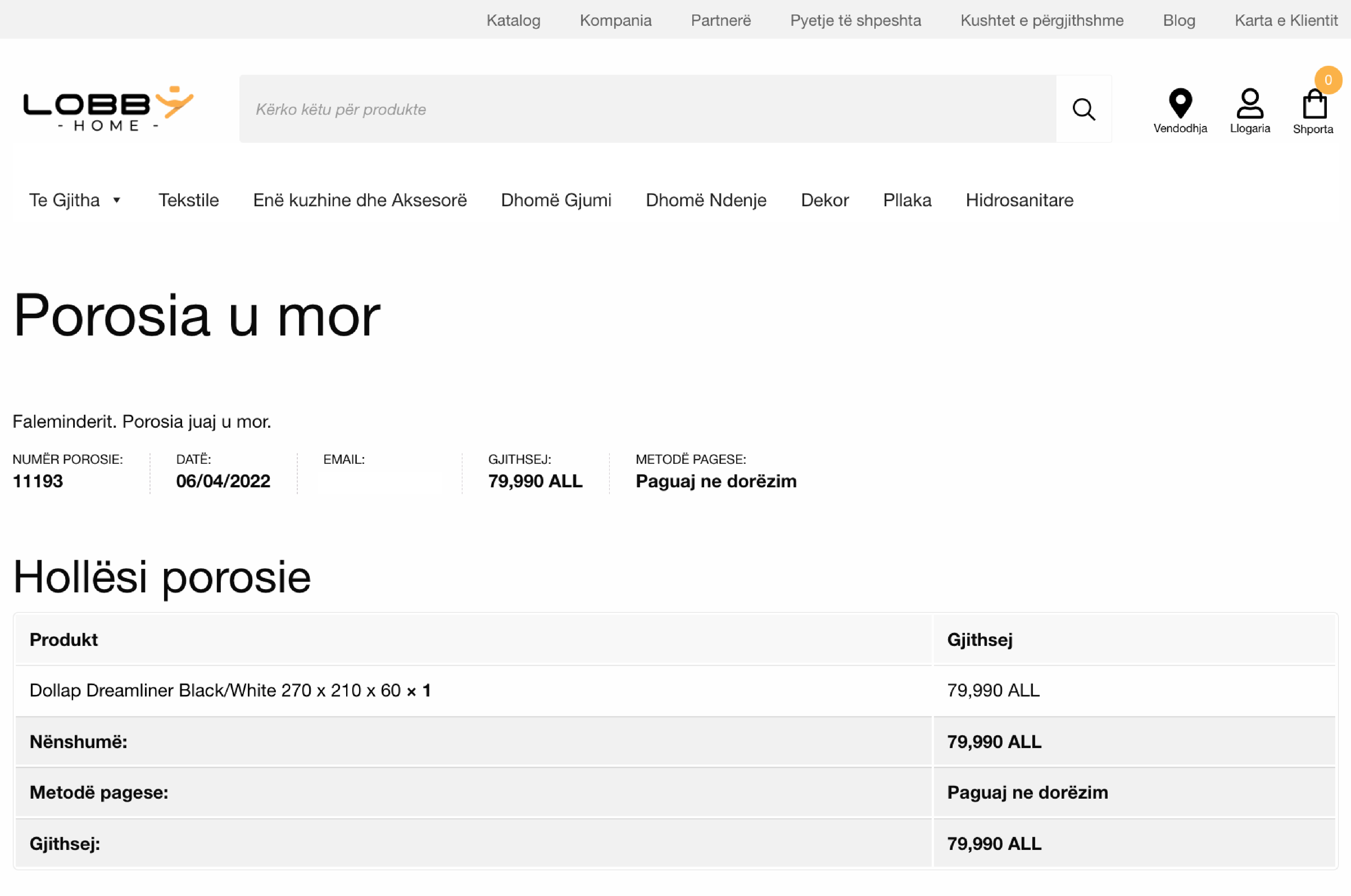Click Paguaj ne dorëzim in the top summary

716,481
